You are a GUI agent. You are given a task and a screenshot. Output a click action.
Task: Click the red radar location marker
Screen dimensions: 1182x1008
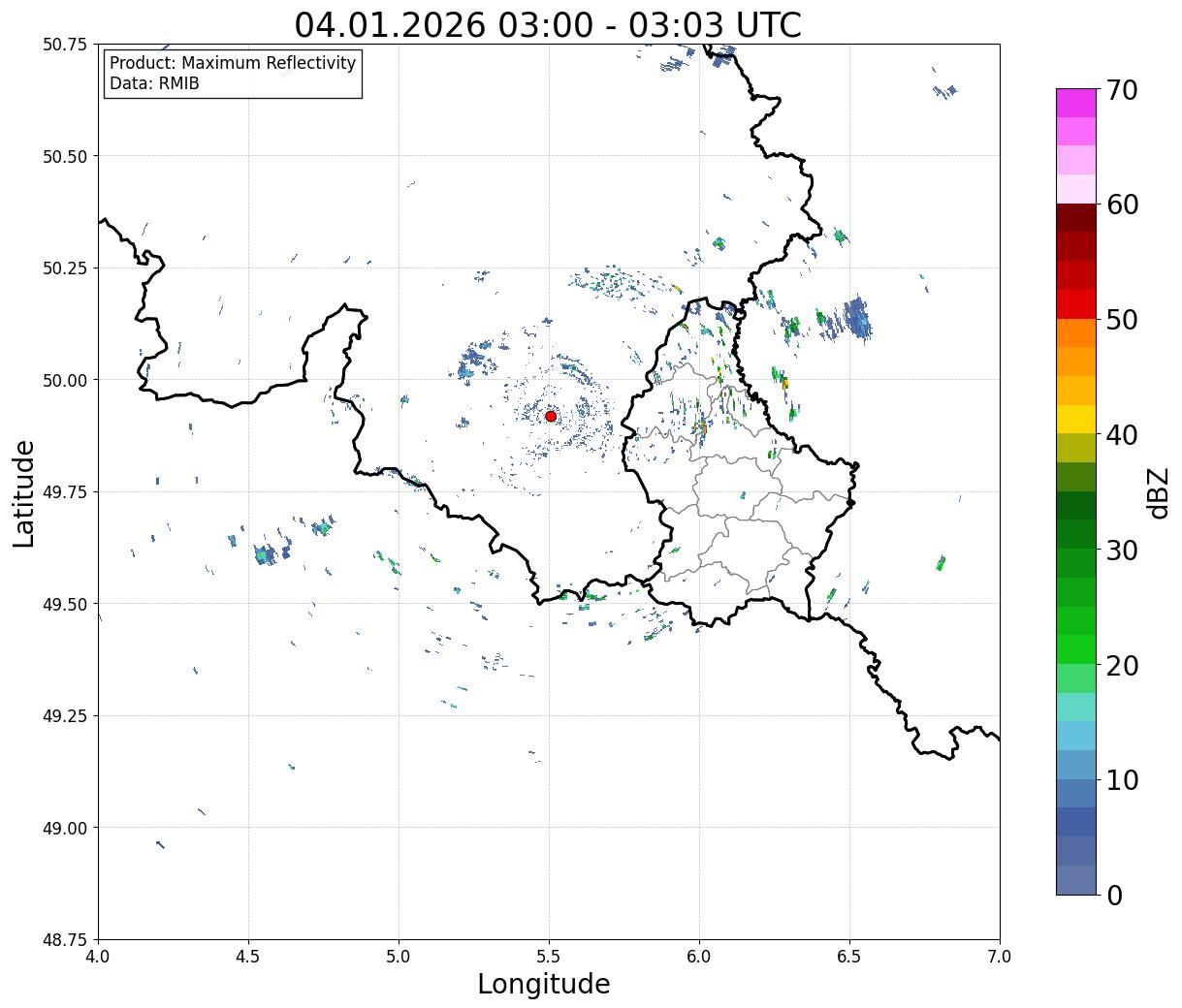click(551, 416)
